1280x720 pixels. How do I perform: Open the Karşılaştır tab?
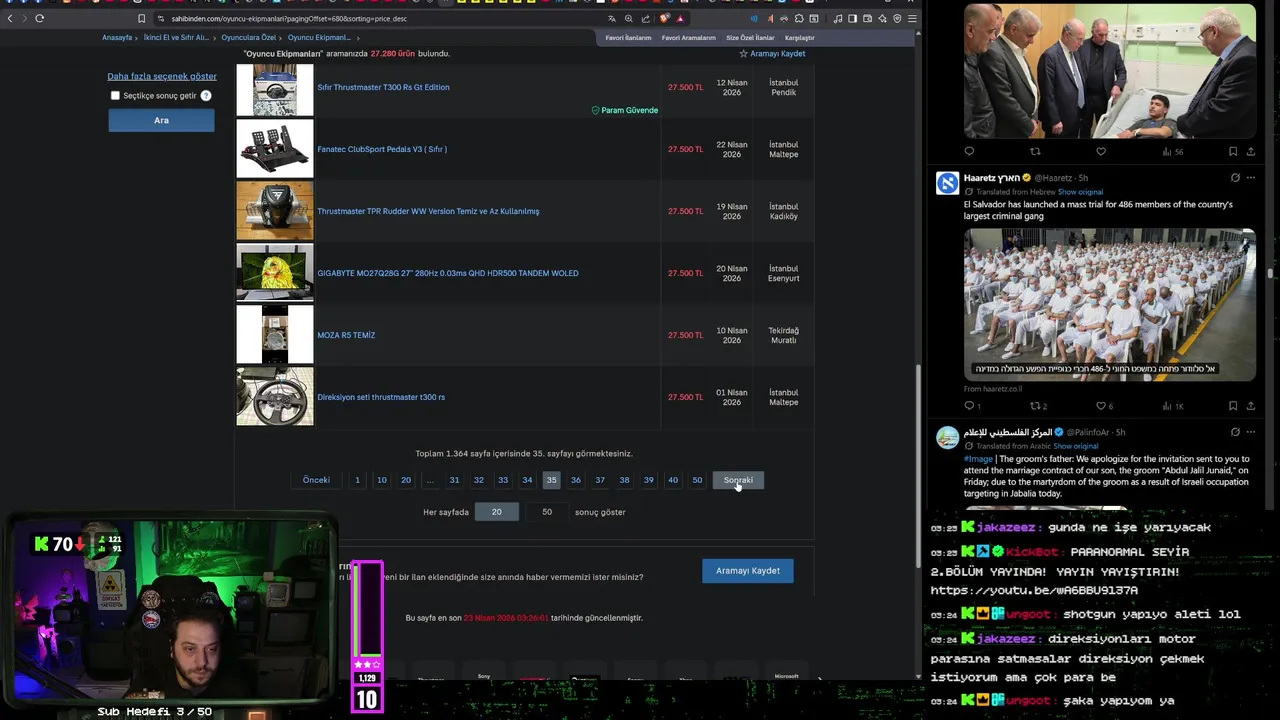click(x=800, y=38)
